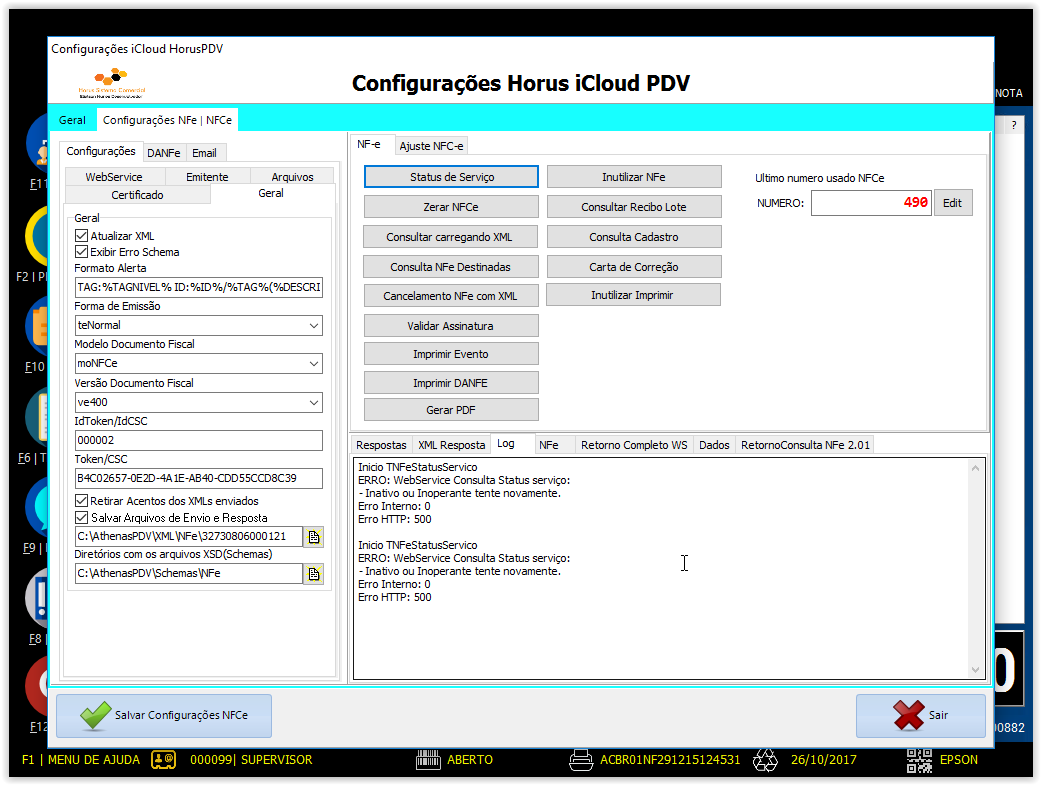The width and height of the screenshot is (1041, 785).
Task: Uncheck the Atualizar XML checkbox
Action: pos(82,236)
